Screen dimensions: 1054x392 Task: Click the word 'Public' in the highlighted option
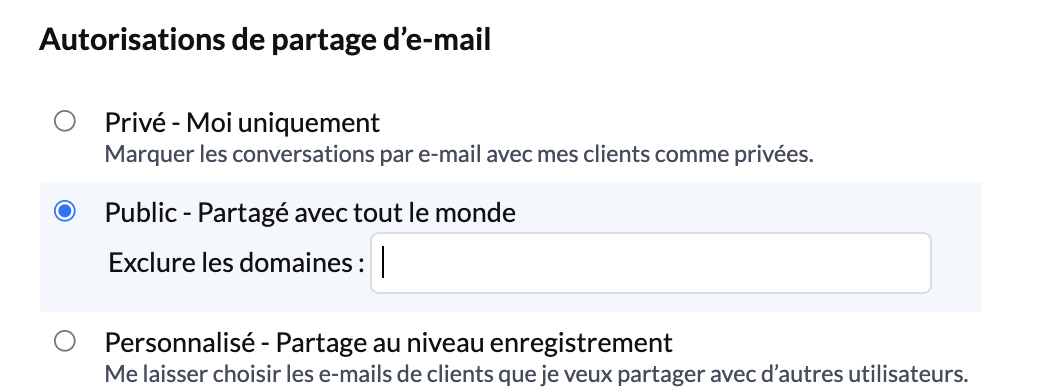(x=140, y=213)
